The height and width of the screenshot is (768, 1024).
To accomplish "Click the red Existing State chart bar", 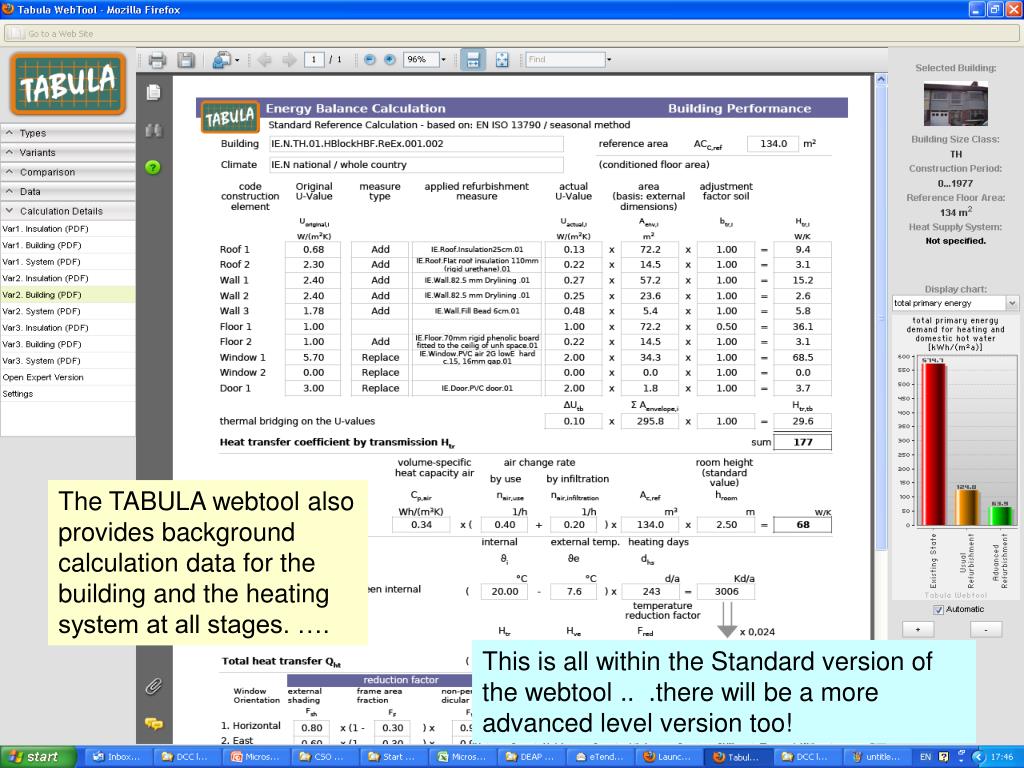I will coord(933,444).
